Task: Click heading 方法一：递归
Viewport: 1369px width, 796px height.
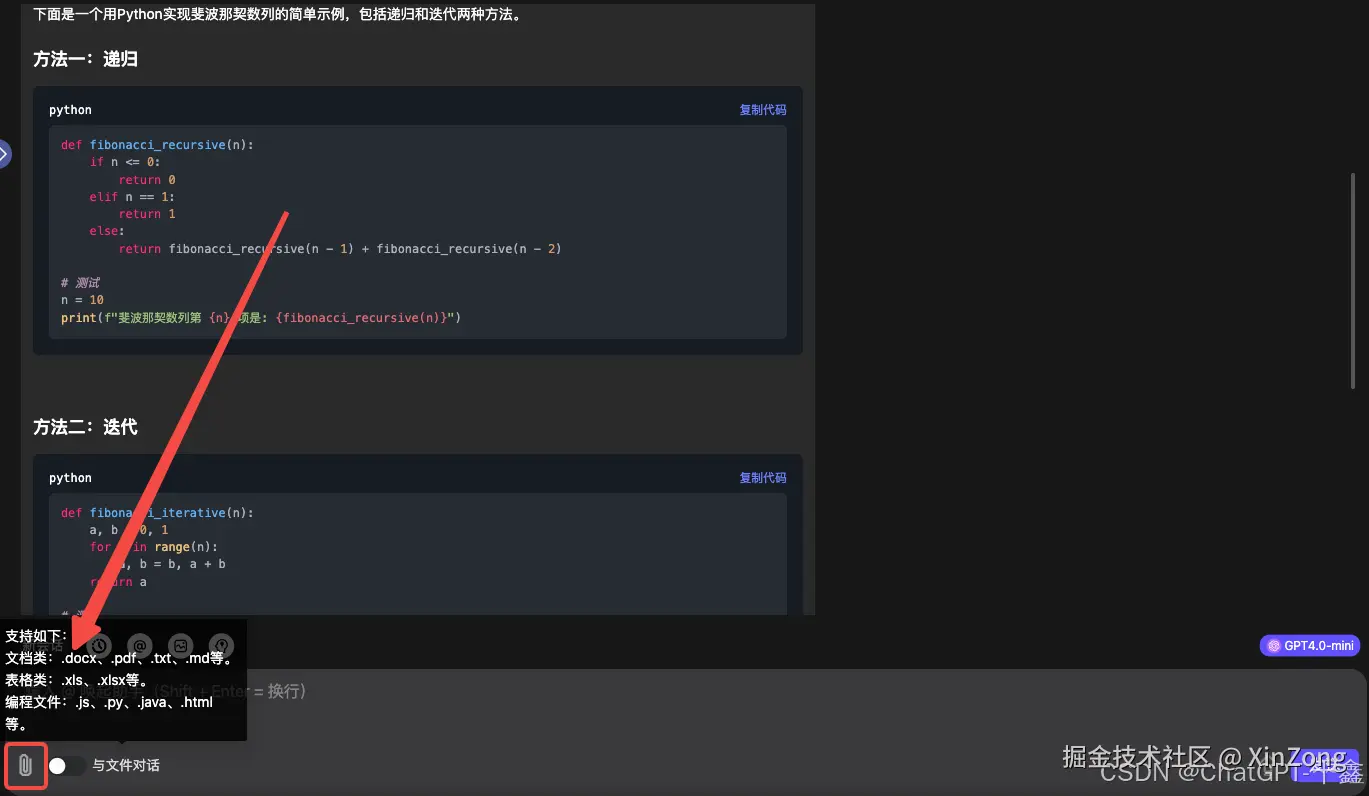Action: coord(85,60)
